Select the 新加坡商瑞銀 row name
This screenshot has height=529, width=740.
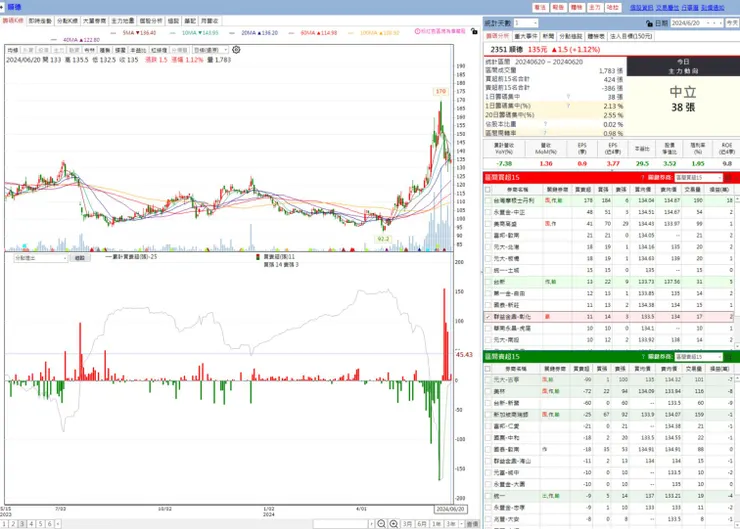(x=510, y=414)
